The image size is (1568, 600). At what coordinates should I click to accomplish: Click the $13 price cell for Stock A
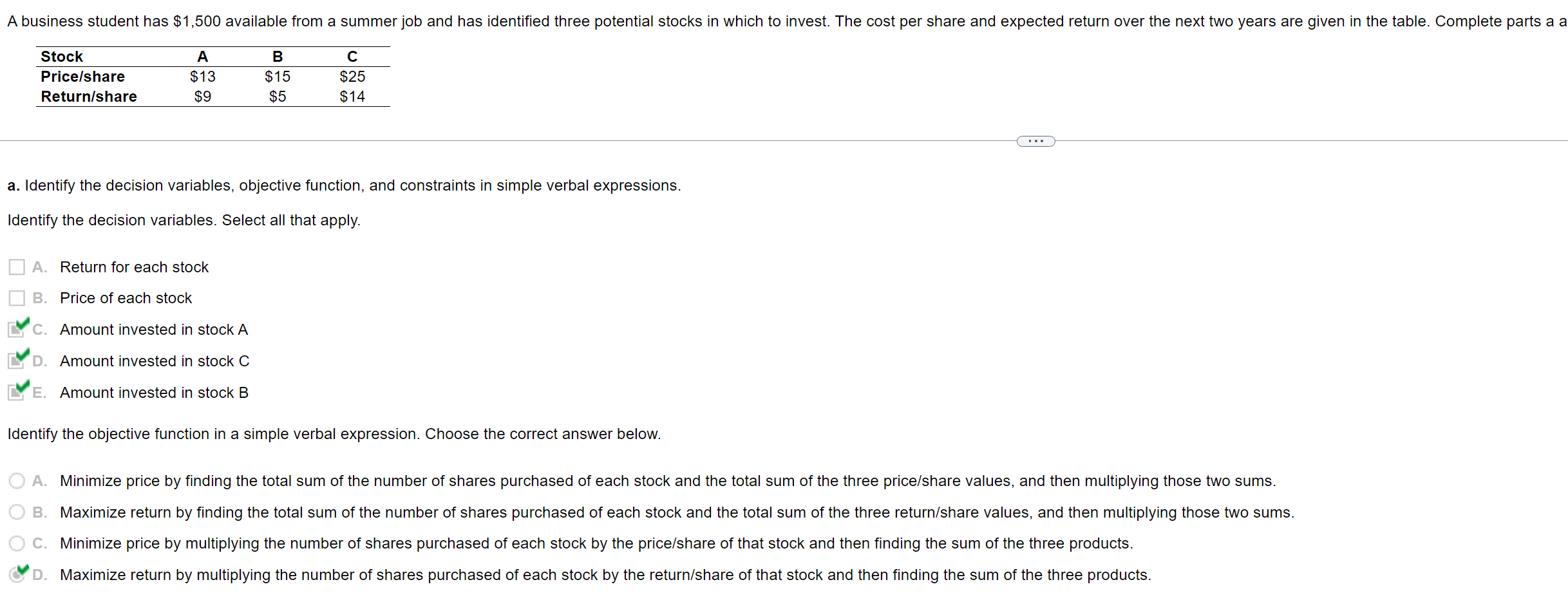coord(203,77)
